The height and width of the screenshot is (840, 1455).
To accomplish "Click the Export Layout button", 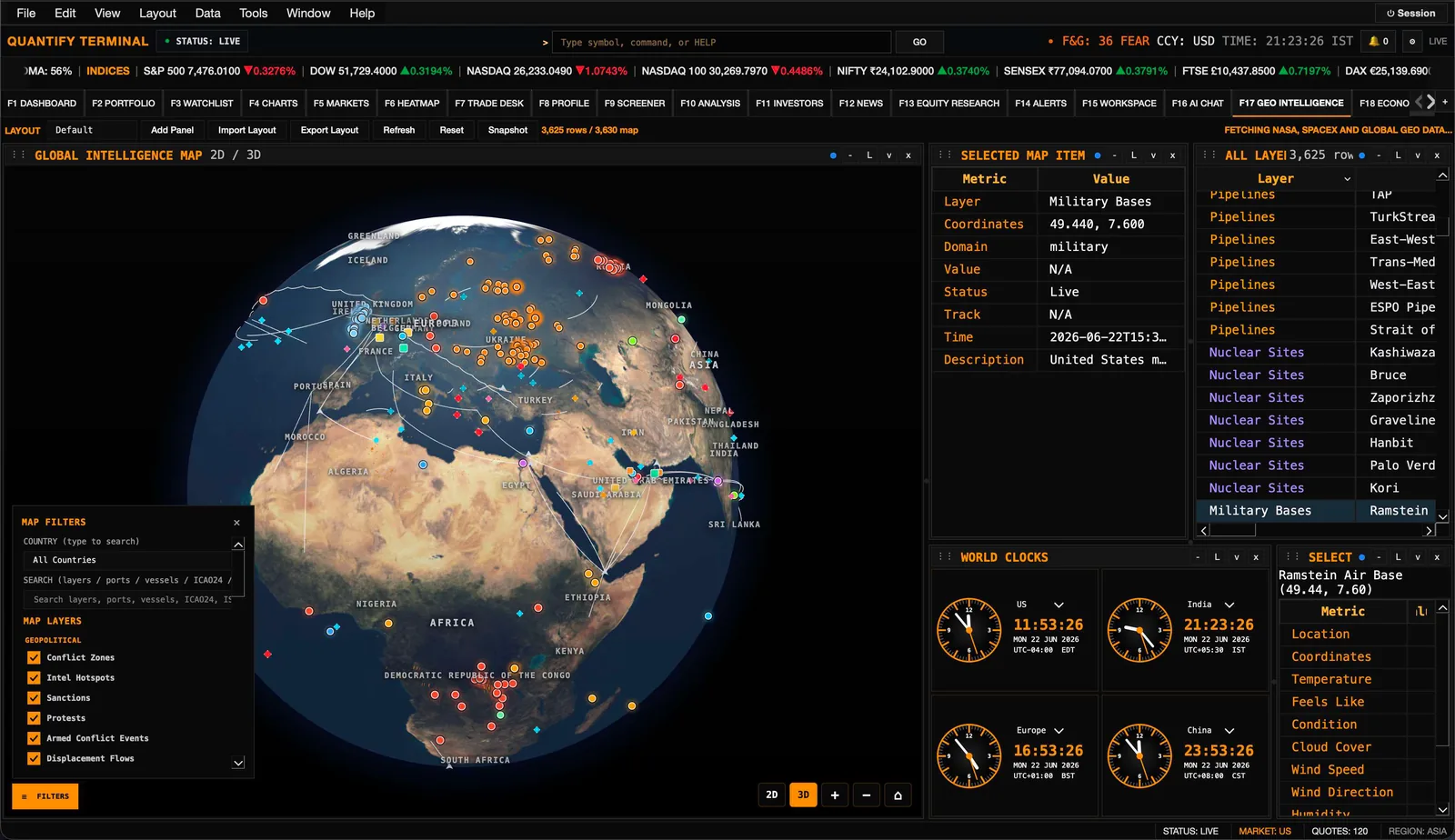I will point(329,130).
